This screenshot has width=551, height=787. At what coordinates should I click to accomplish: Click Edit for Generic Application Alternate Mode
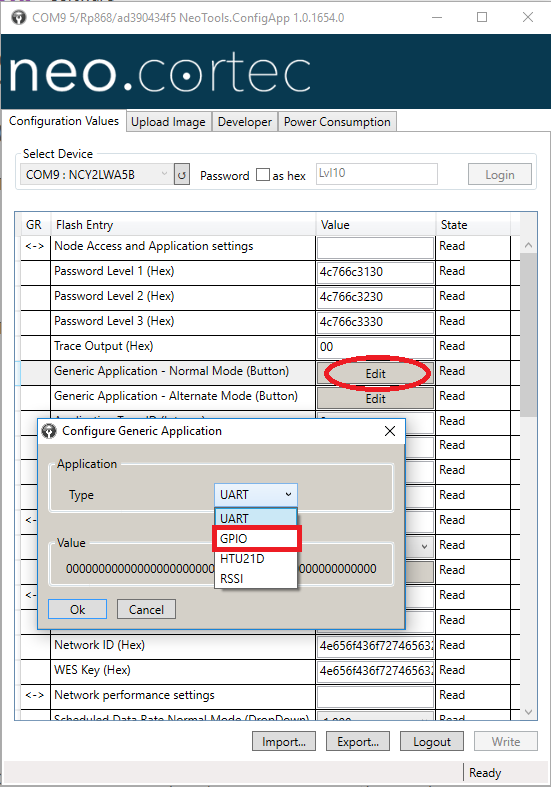(375, 399)
